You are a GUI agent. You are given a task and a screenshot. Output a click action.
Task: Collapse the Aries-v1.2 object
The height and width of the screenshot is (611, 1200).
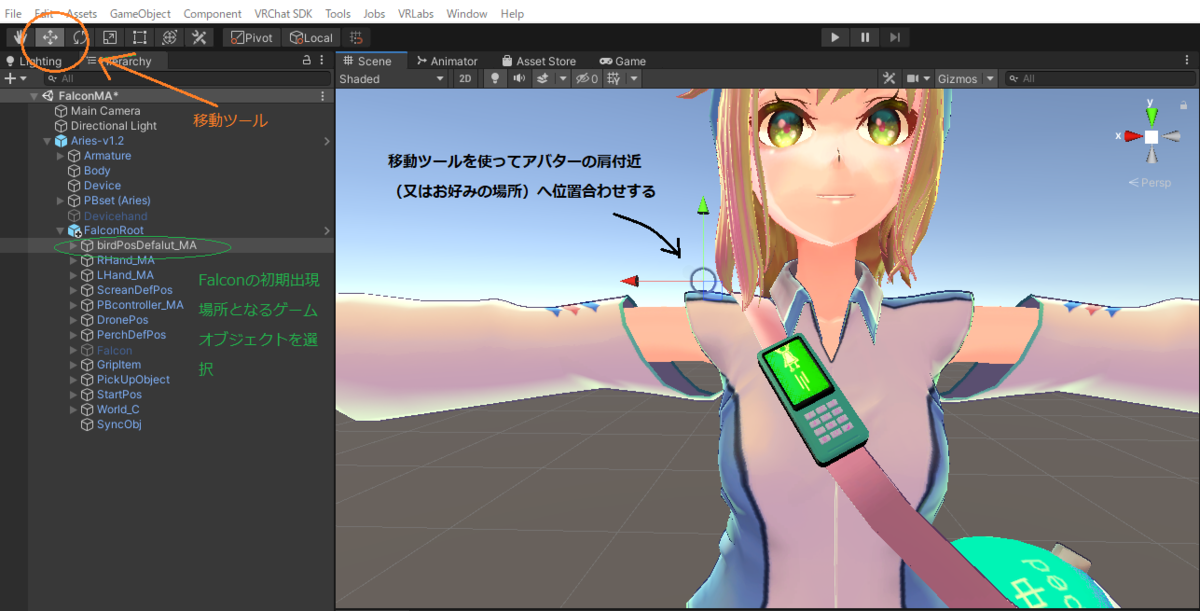47,141
